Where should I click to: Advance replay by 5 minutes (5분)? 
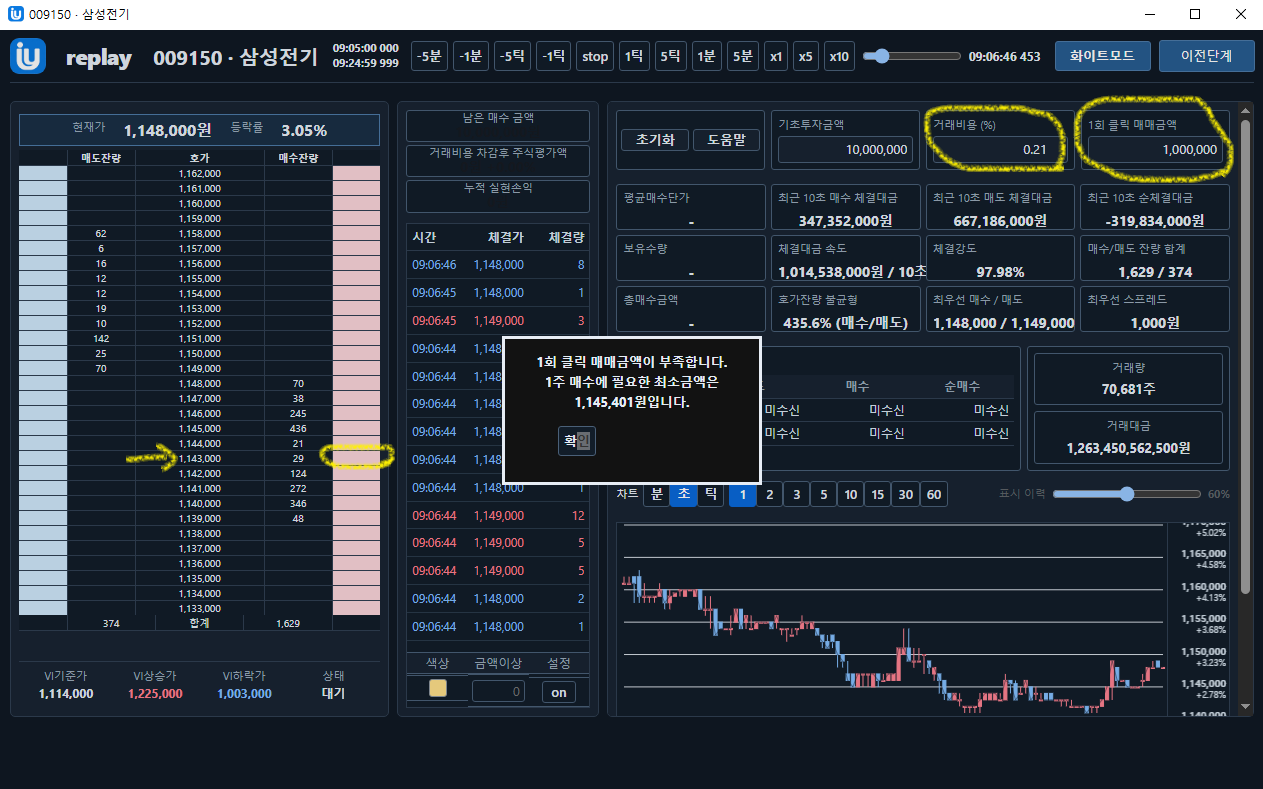(x=742, y=56)
